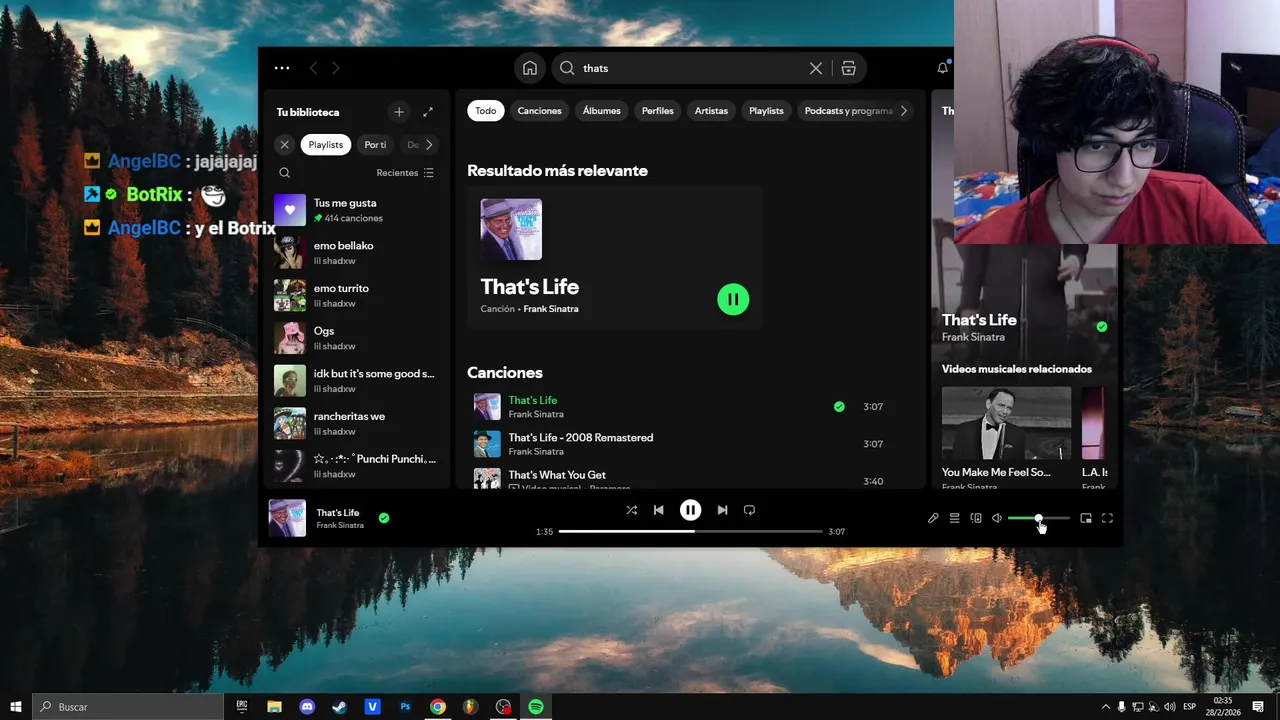Screen dimensions: 1280x720
Task: Toggle saved checkmark on That's Life row
Action: pos(839,407)
